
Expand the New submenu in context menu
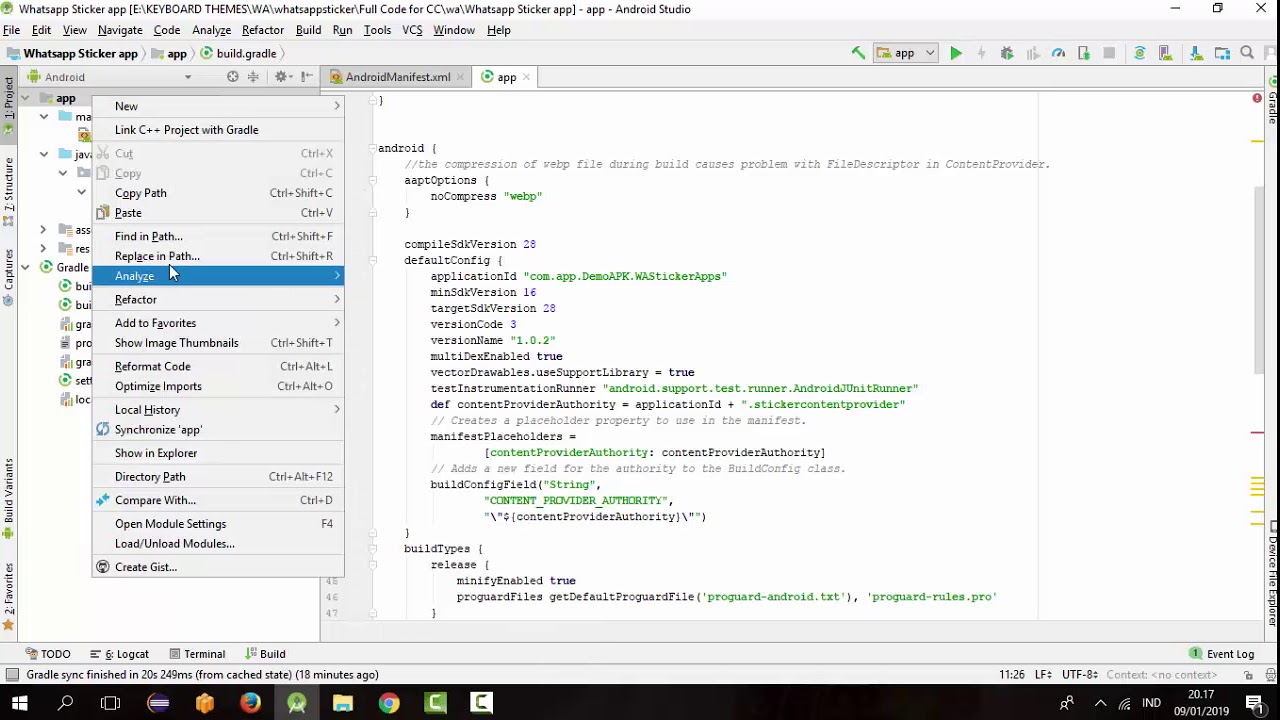click(218, 106)
